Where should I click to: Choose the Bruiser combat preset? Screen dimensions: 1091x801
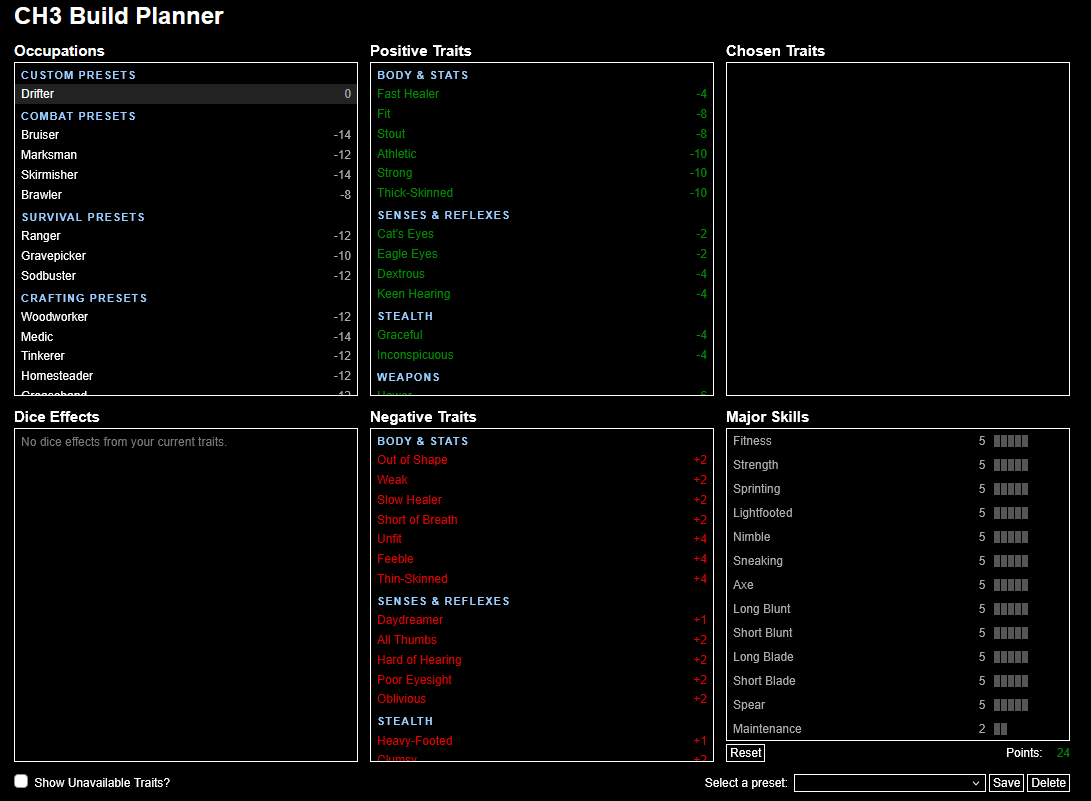(x=186, y=135)
